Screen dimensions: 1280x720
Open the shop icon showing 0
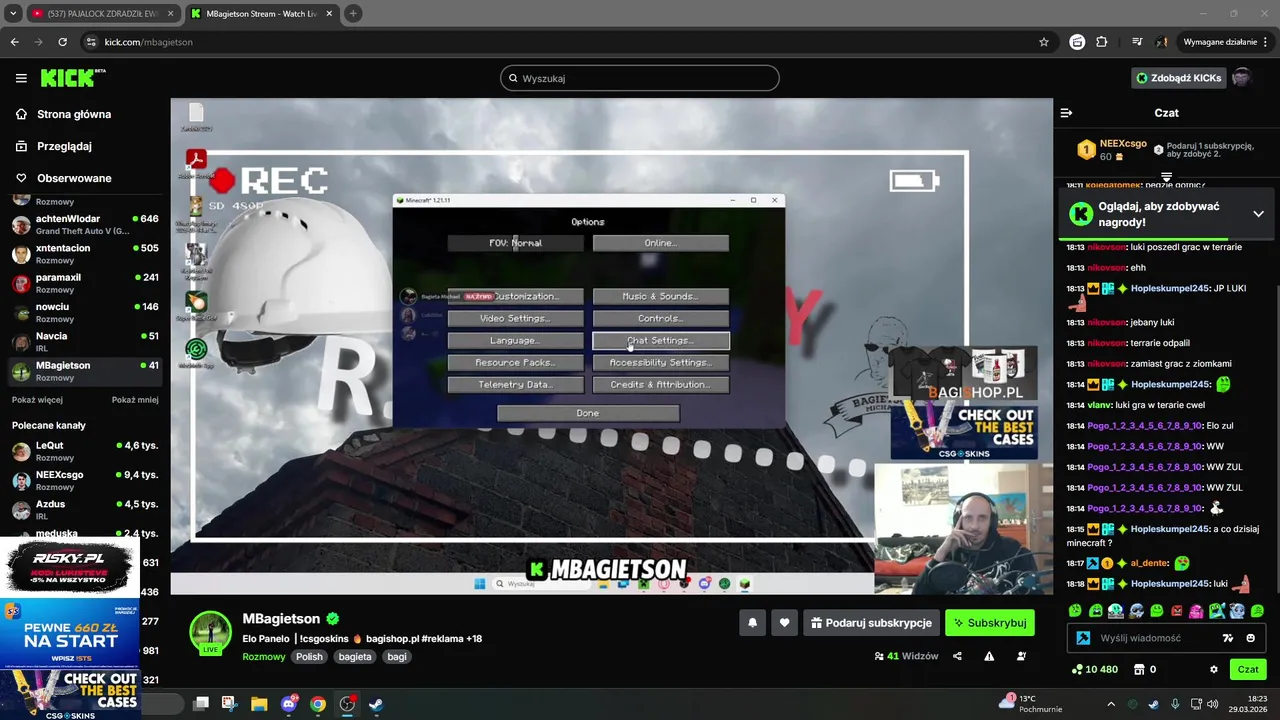coord(1144,670)
